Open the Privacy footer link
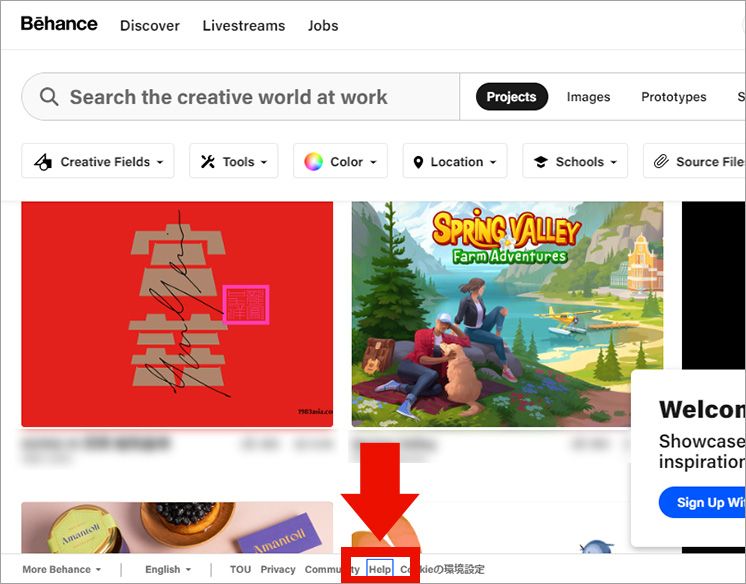This screenshot has height=584, width=746. (278, 569)
